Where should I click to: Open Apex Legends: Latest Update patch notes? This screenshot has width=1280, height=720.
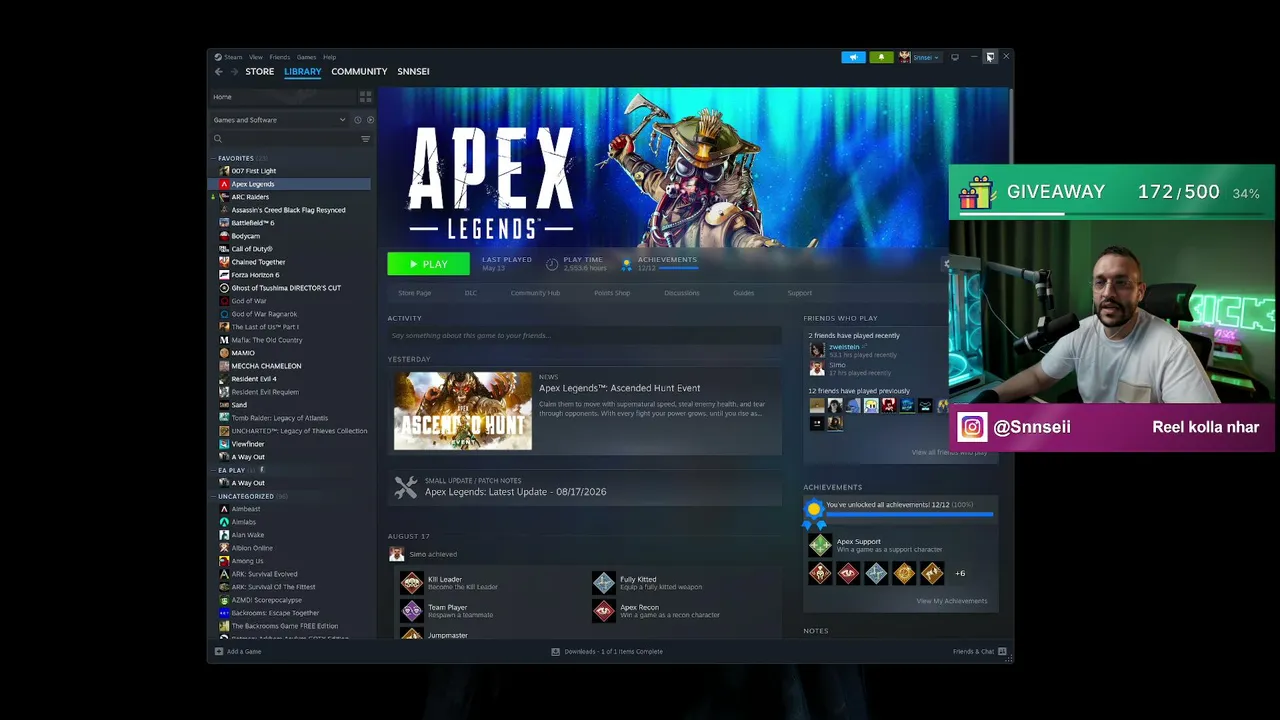(x=515, y=492)
